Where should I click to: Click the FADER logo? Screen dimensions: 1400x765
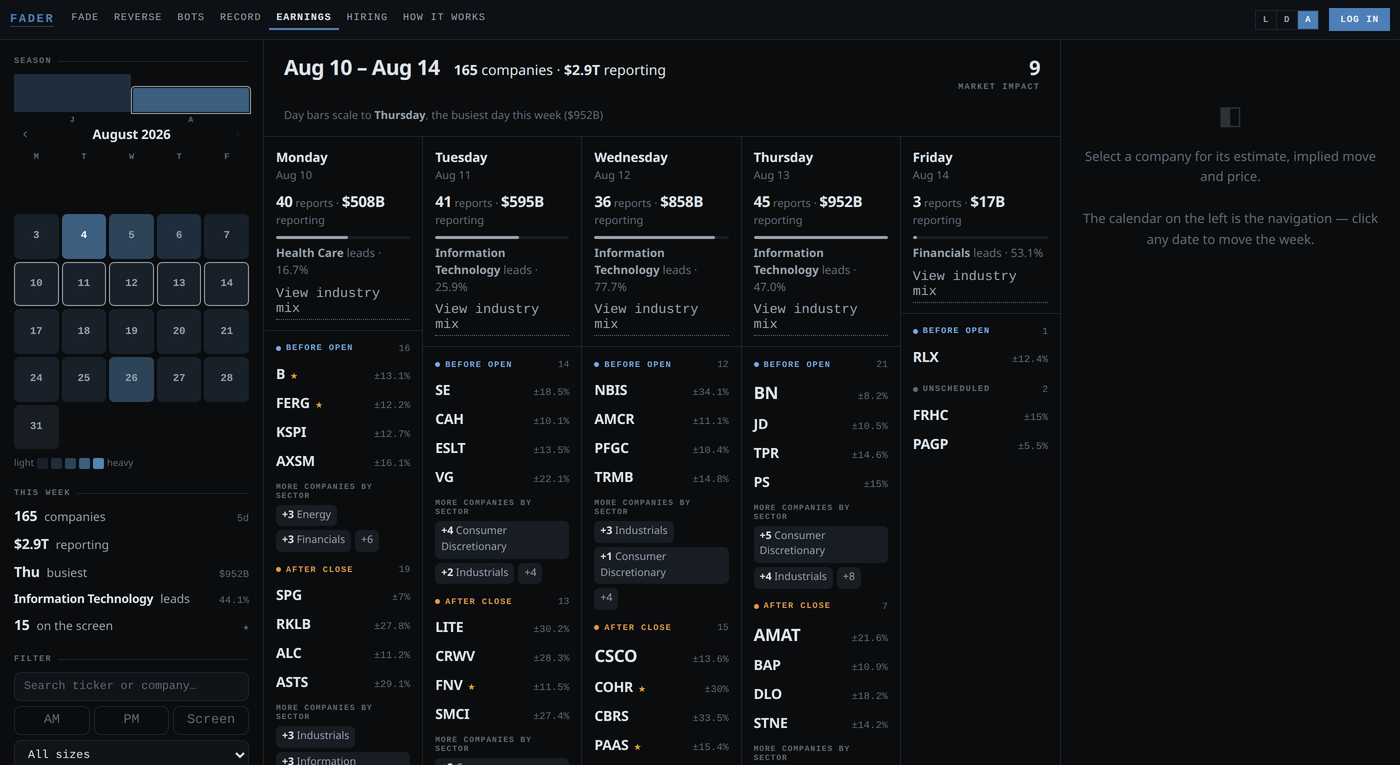32,18
